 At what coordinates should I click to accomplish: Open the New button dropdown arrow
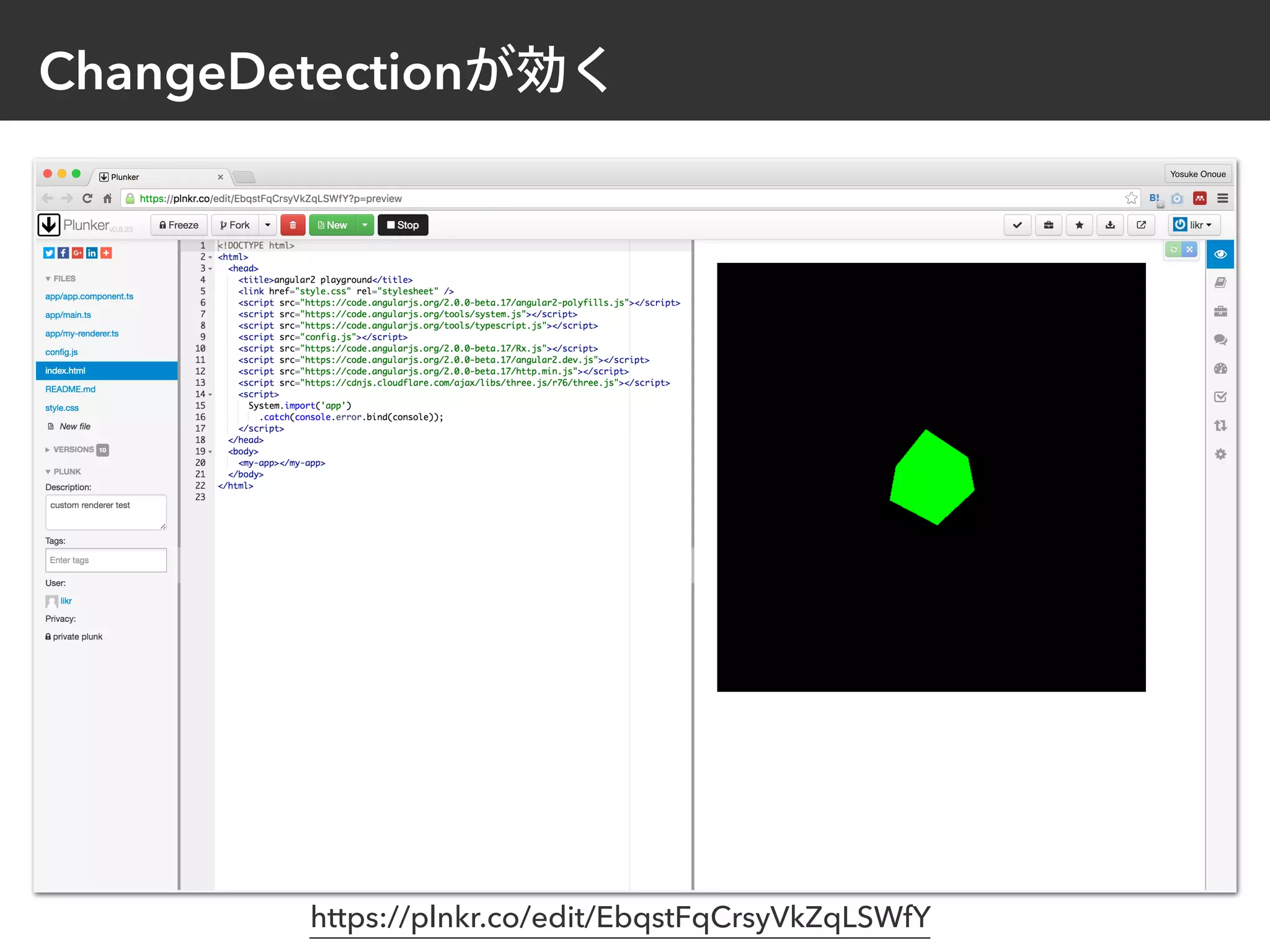click(x=365, y=225)
